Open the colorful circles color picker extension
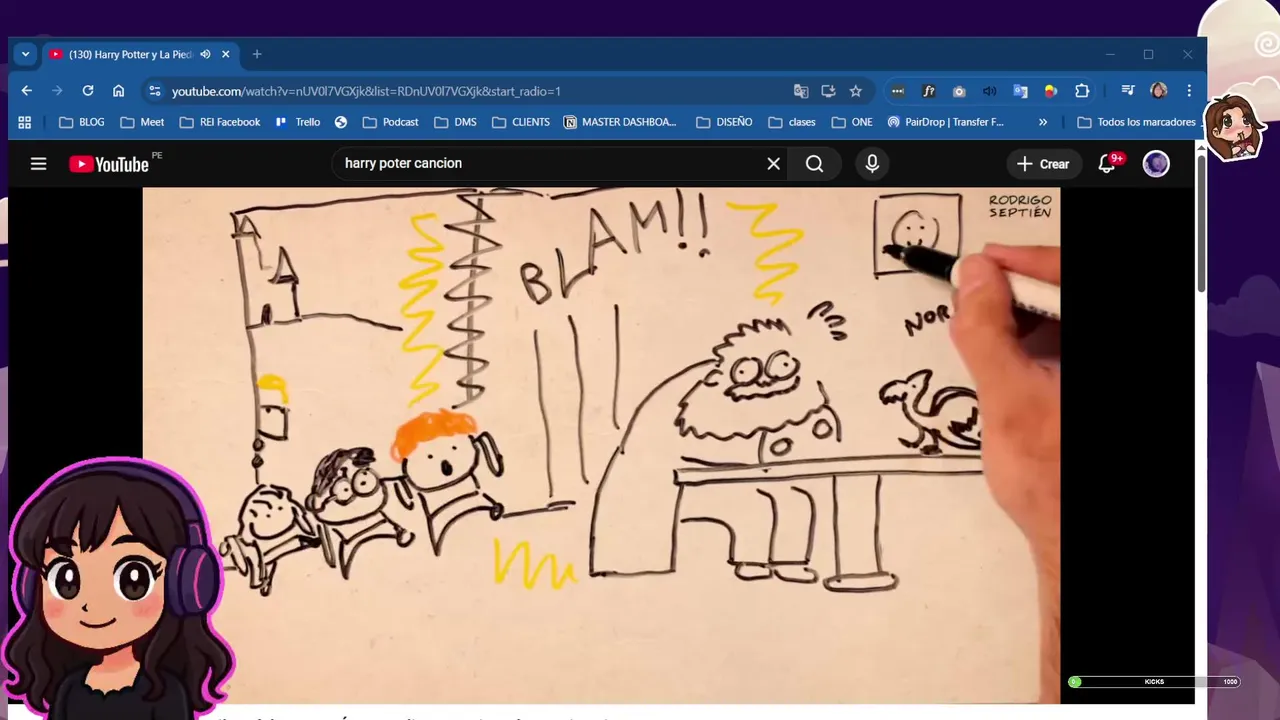This screenshot has height=720, width=1280. click(x=1051, y=91)
